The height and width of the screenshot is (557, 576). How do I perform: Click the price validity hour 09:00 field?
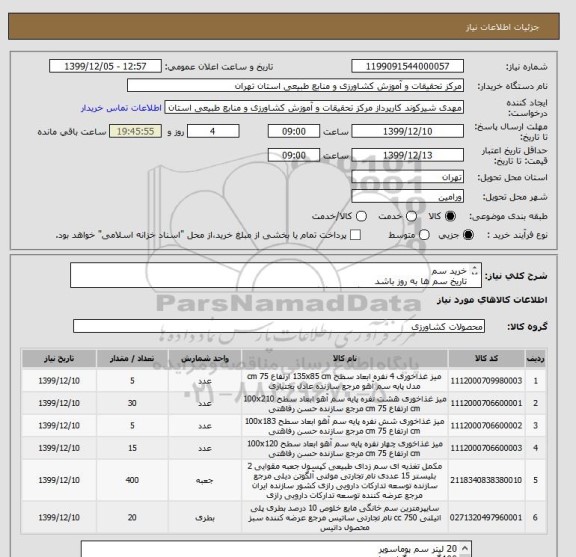pos(294,155)
